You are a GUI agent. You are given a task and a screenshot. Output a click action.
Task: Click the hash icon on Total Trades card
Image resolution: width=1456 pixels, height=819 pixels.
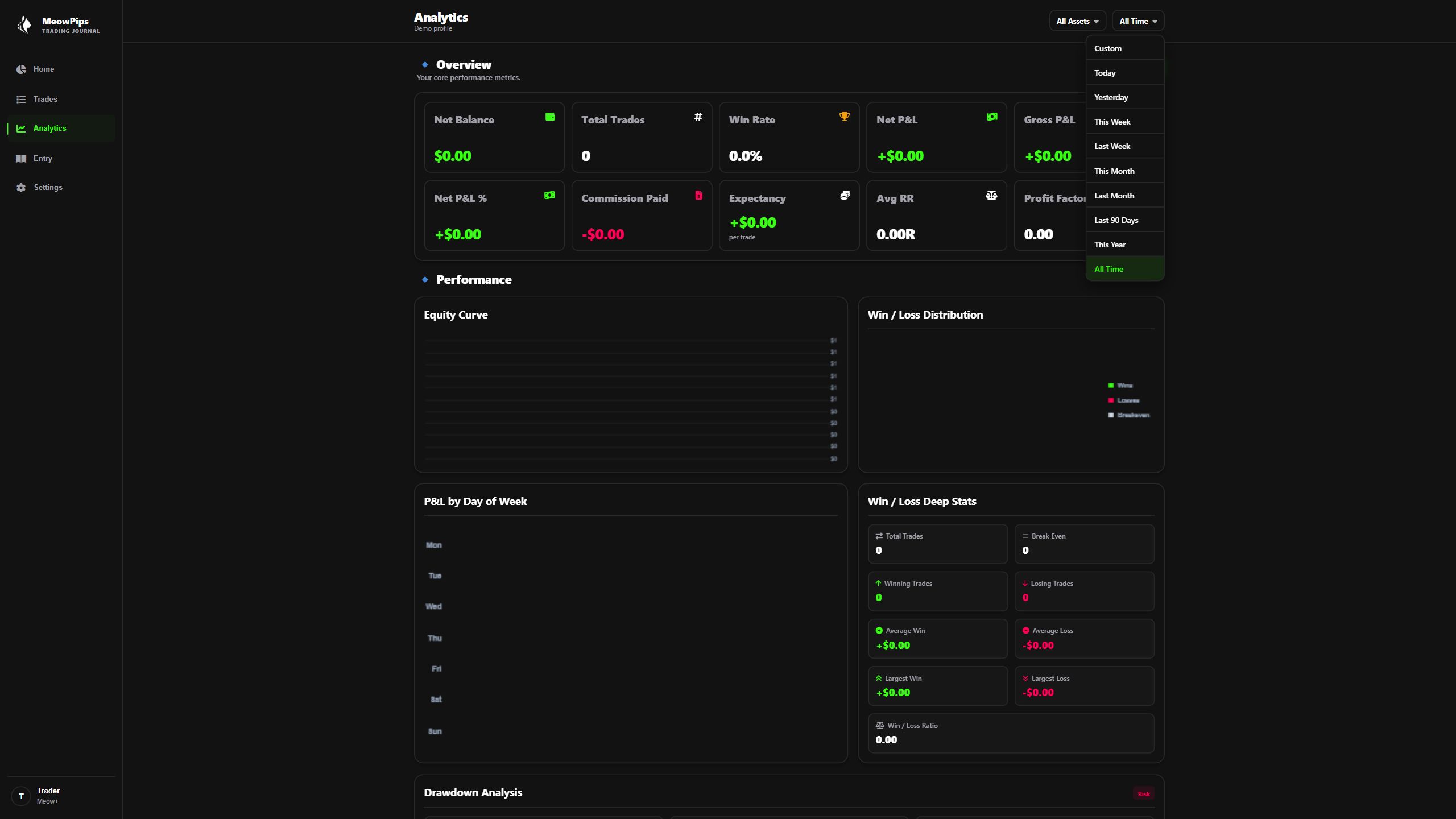pos(698,117)
